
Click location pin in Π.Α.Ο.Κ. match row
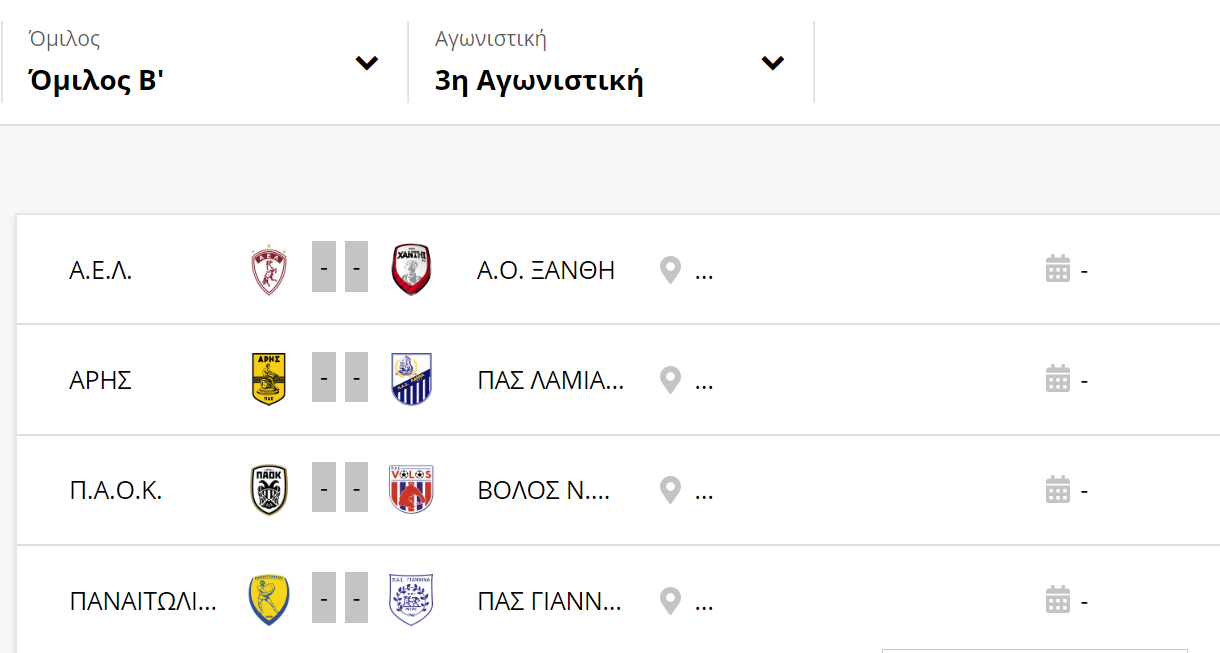670,490
